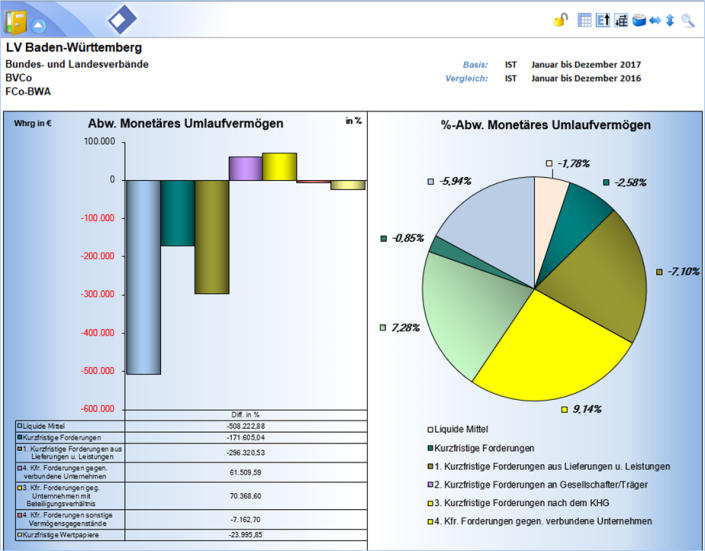Toggle the yellow padlock unlock icon
705x551 pixels.
point(561,20)
